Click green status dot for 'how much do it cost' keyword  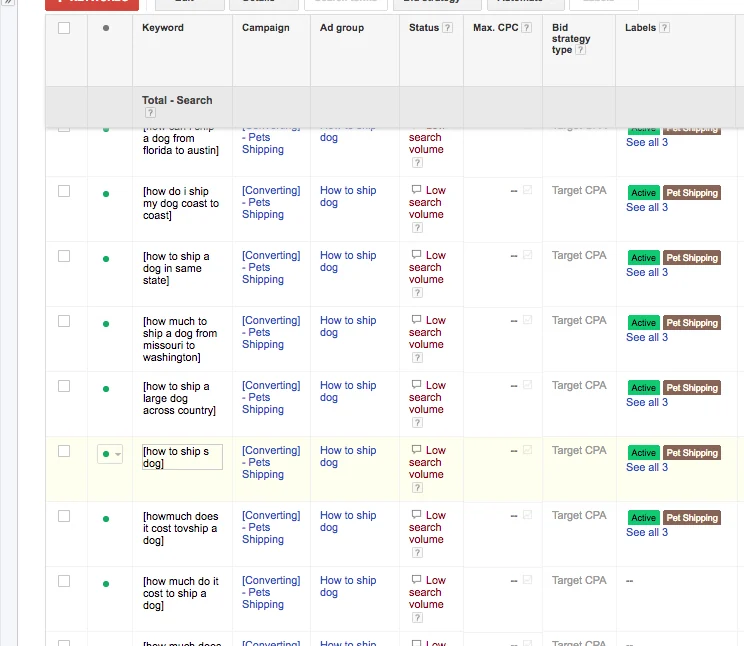[x=106, y=584]
